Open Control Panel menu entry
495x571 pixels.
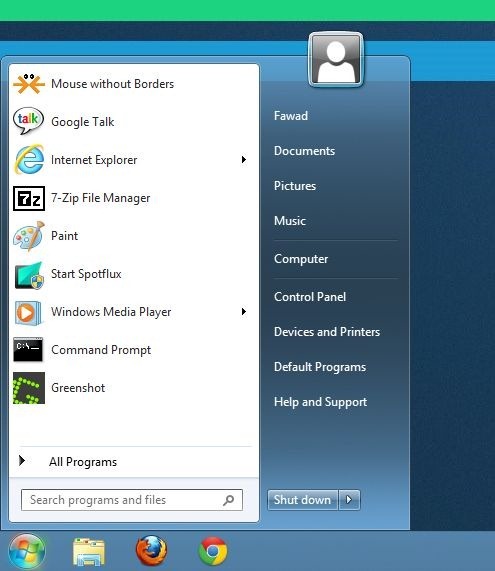click(310, 296)
